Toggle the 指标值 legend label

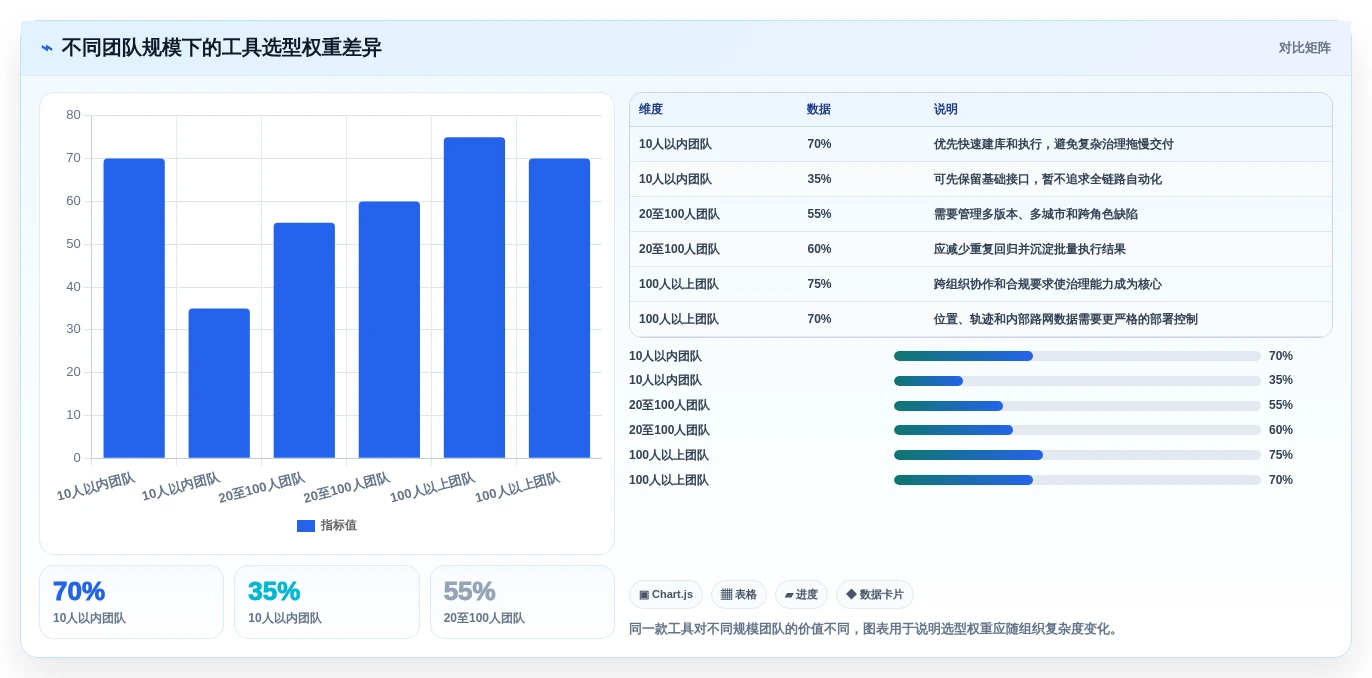click(x=338, y=526)
